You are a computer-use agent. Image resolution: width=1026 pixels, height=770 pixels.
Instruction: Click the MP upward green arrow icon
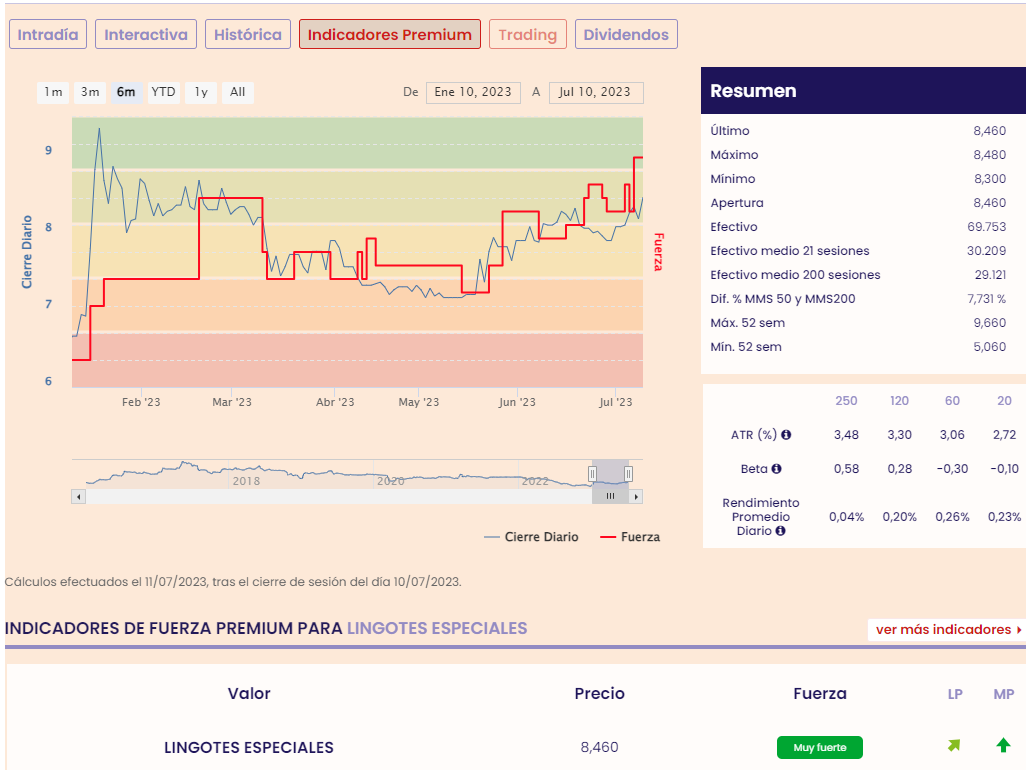(1003, 746)
